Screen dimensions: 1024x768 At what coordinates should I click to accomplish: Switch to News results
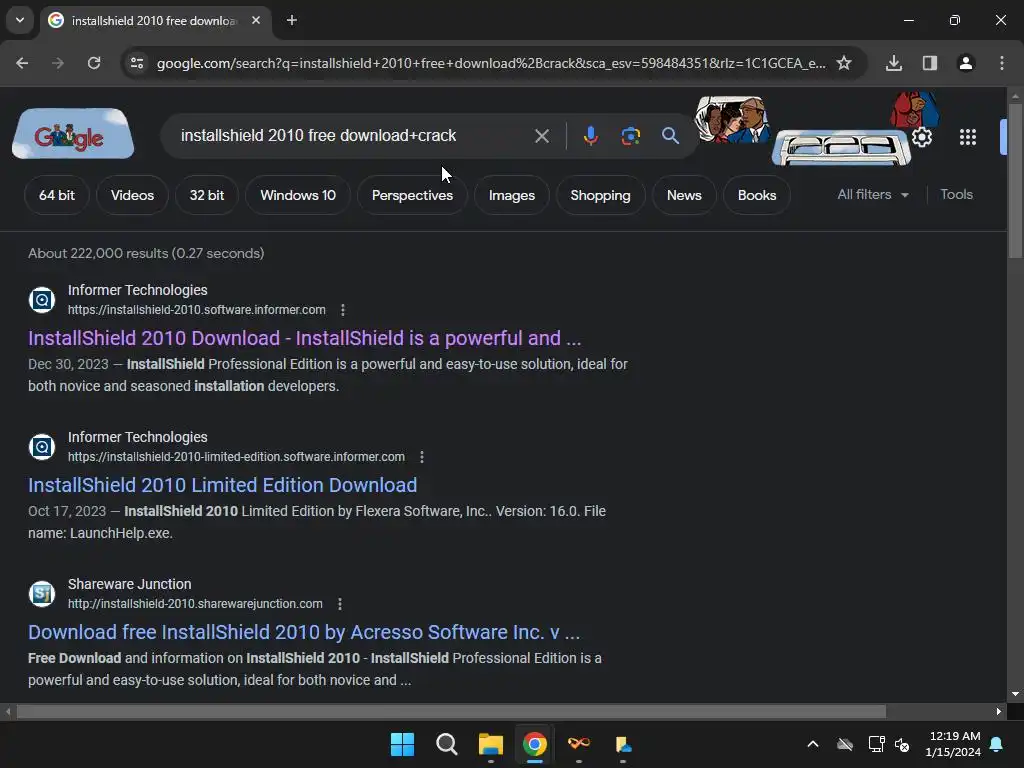tap(684, 195)
